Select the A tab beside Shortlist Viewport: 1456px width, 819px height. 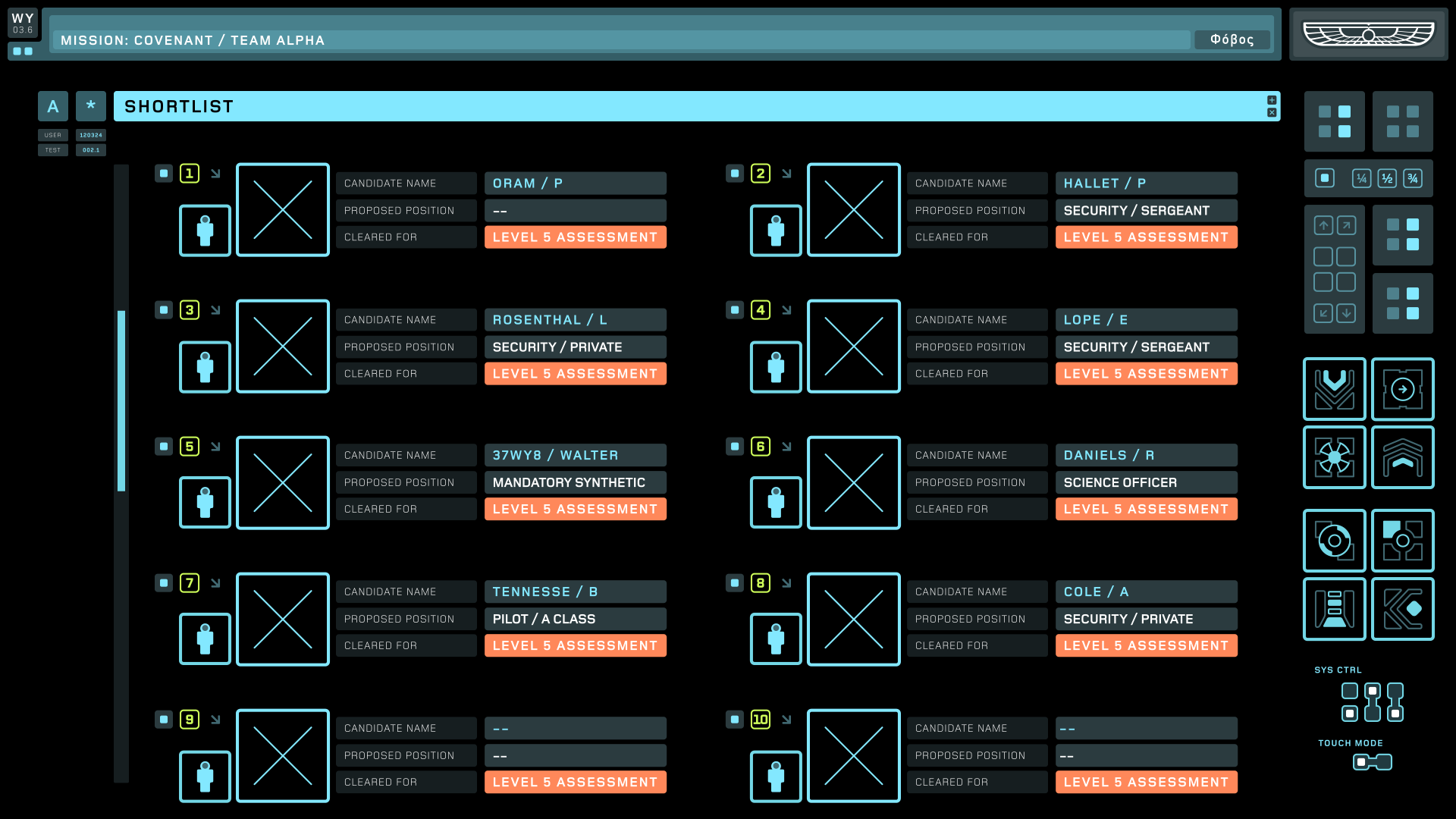tap(53, 106)
